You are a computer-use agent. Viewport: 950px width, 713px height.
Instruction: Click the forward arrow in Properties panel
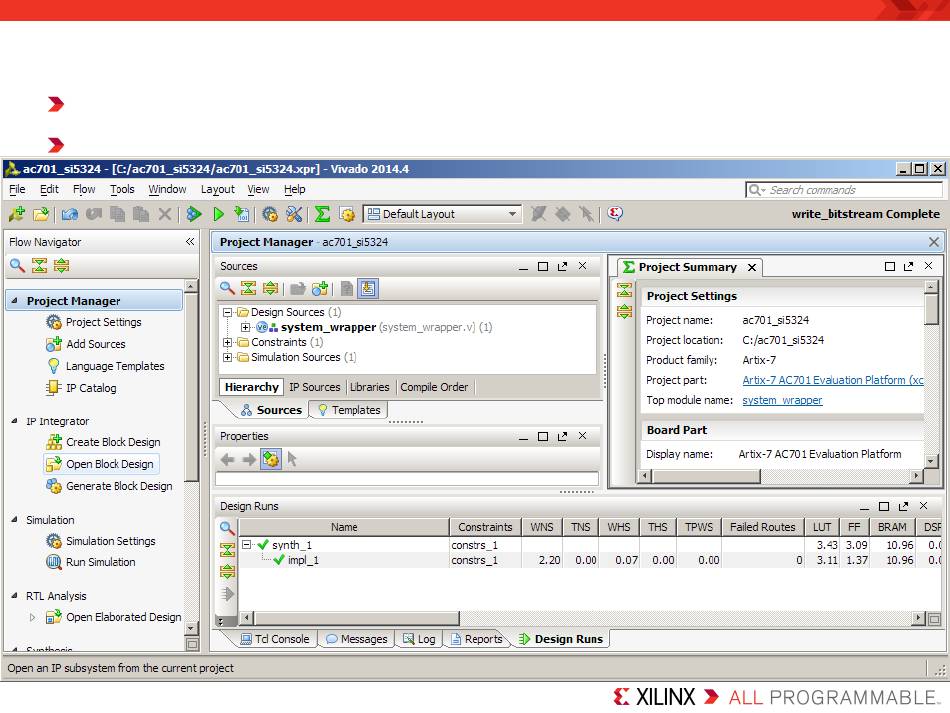(x=249, y=459)
